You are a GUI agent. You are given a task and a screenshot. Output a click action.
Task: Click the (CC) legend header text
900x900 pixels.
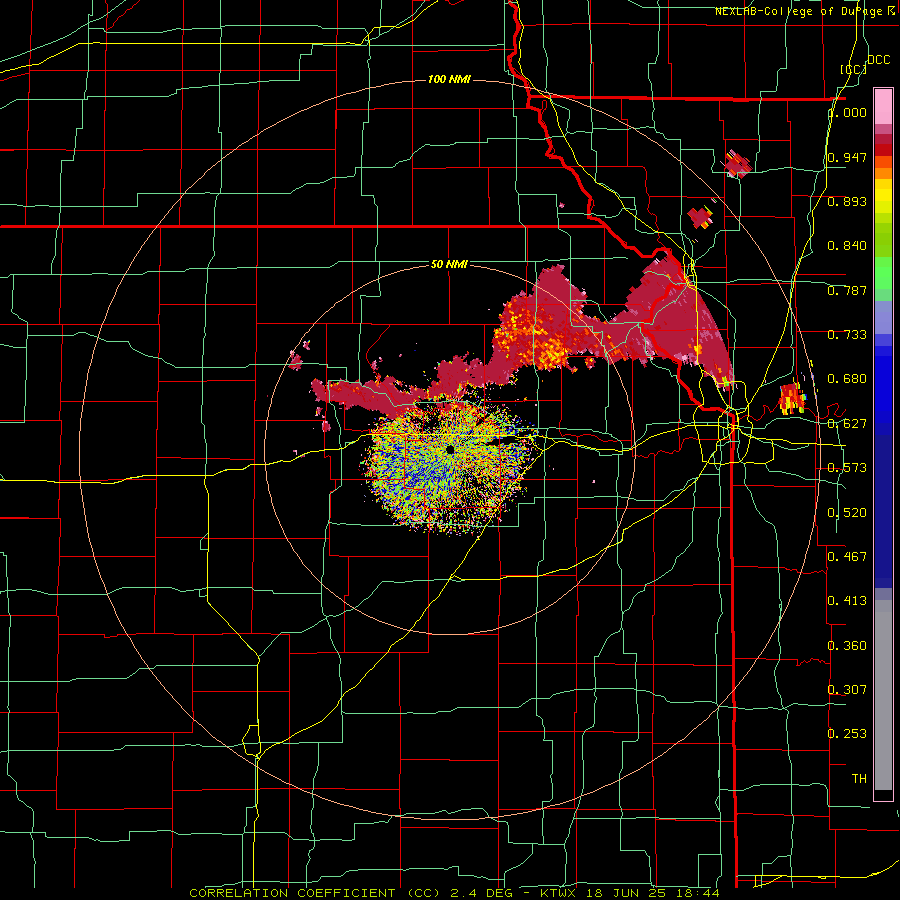854,69
